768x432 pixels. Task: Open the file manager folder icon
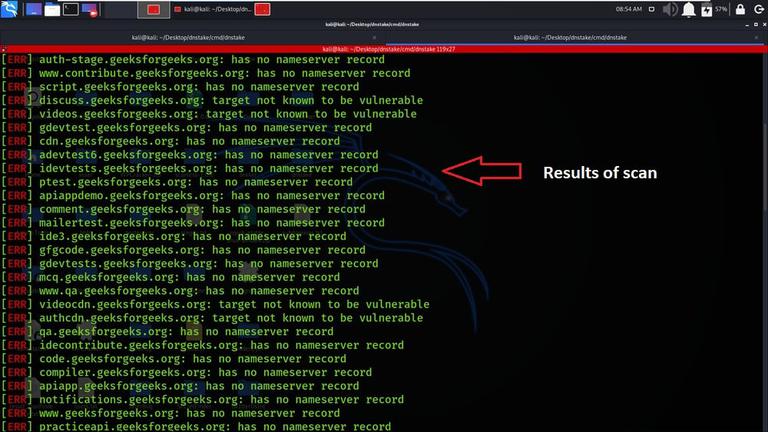click(x=52, y=9)
